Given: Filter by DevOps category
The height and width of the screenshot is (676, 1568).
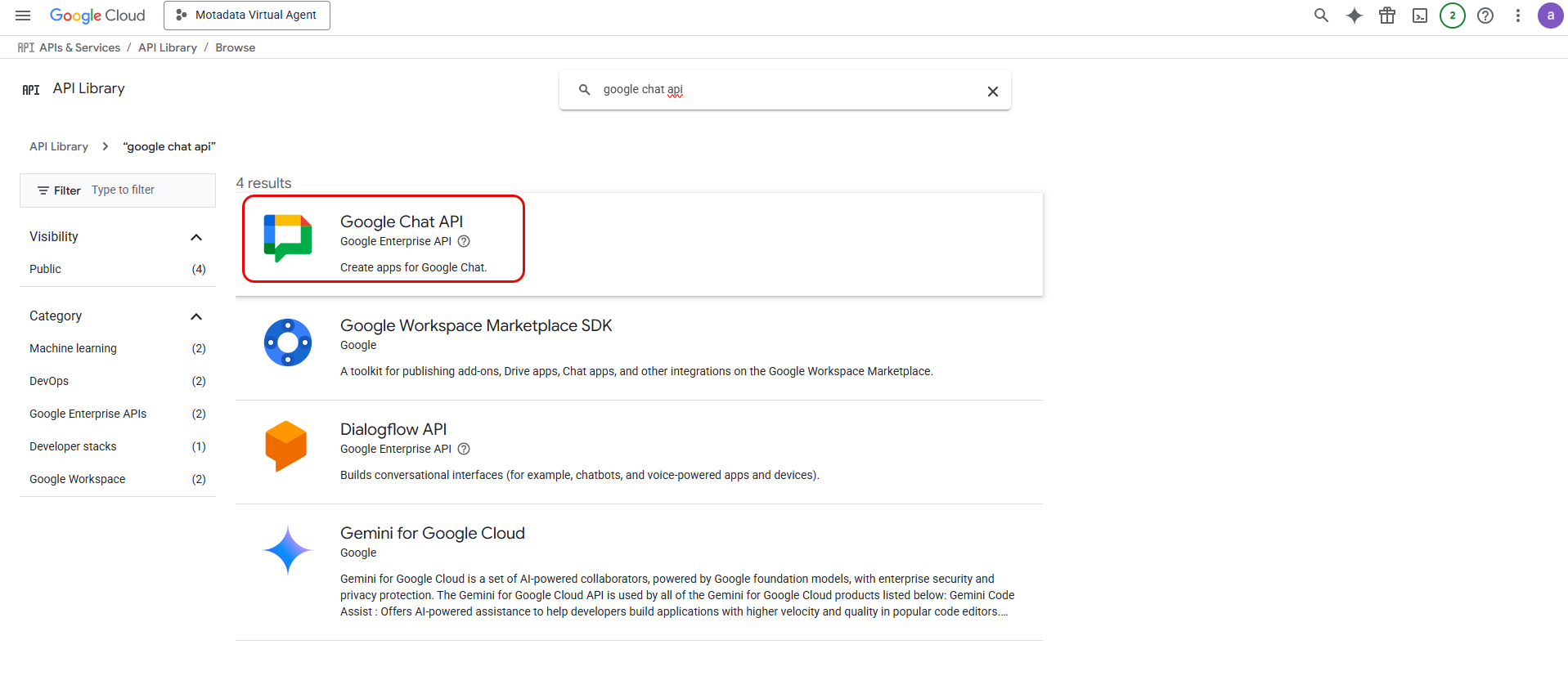Looking at the screenshot, I should (x=118, y=381).
